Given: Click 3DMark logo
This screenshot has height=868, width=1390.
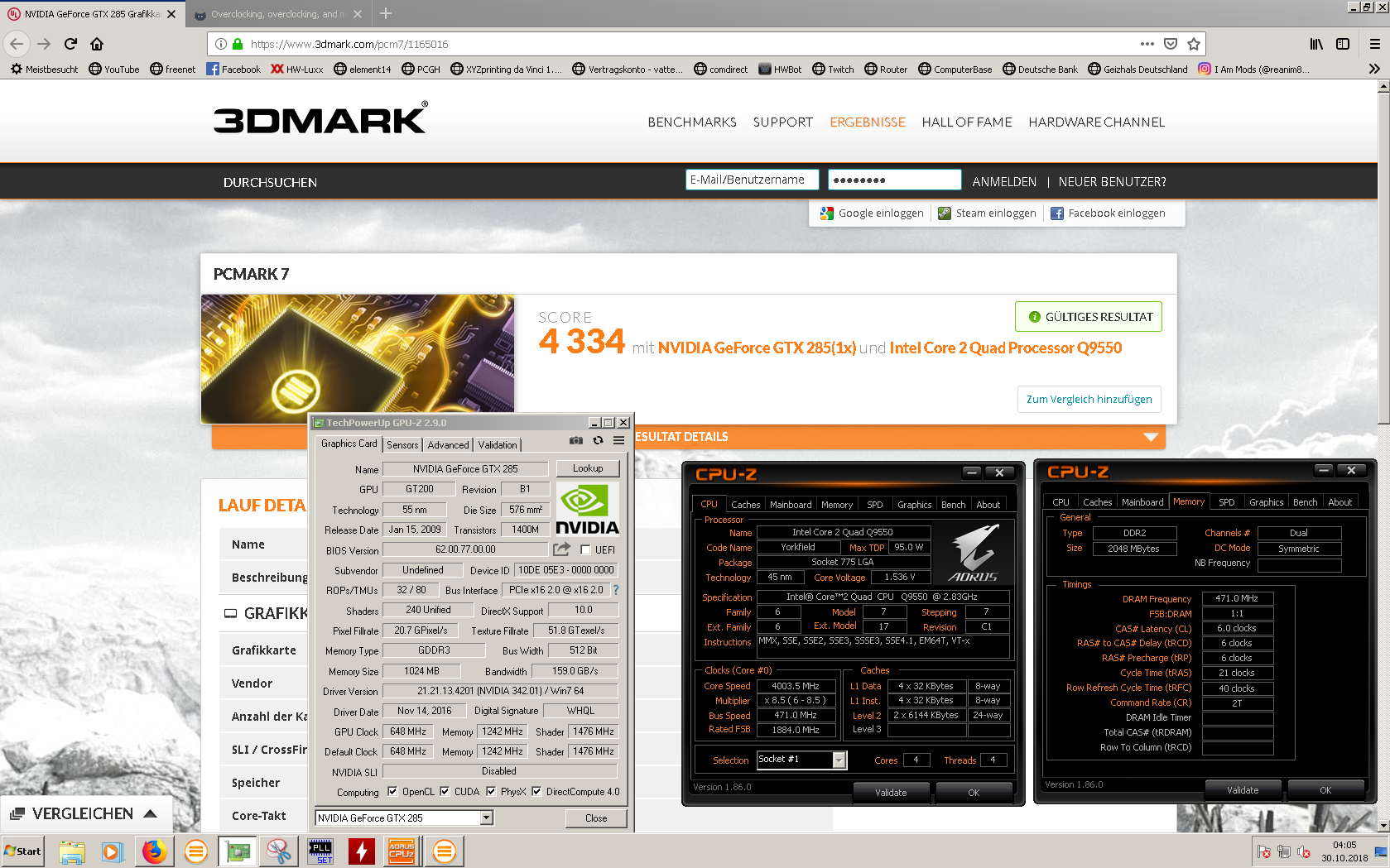Looking at the screenshot, I should coord(320,117).
